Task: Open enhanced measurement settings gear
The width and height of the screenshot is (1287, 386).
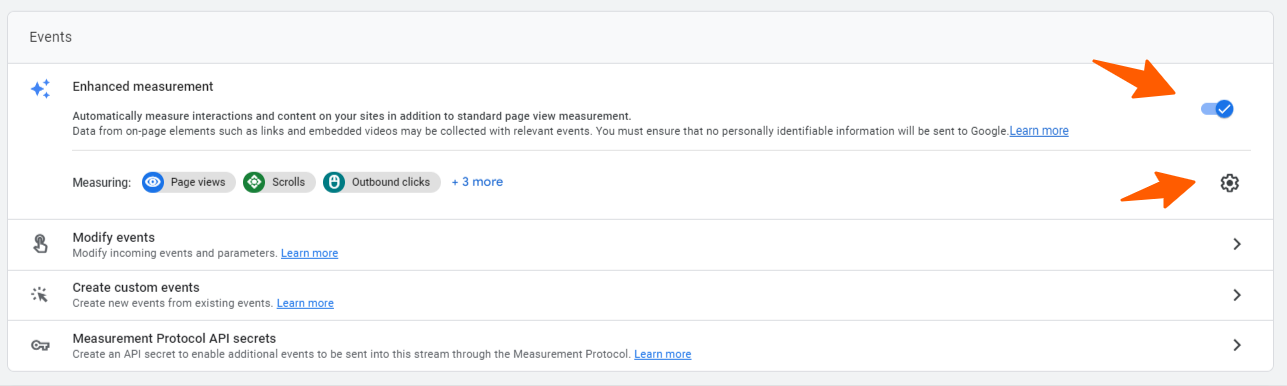Action: coord(1229,183)
